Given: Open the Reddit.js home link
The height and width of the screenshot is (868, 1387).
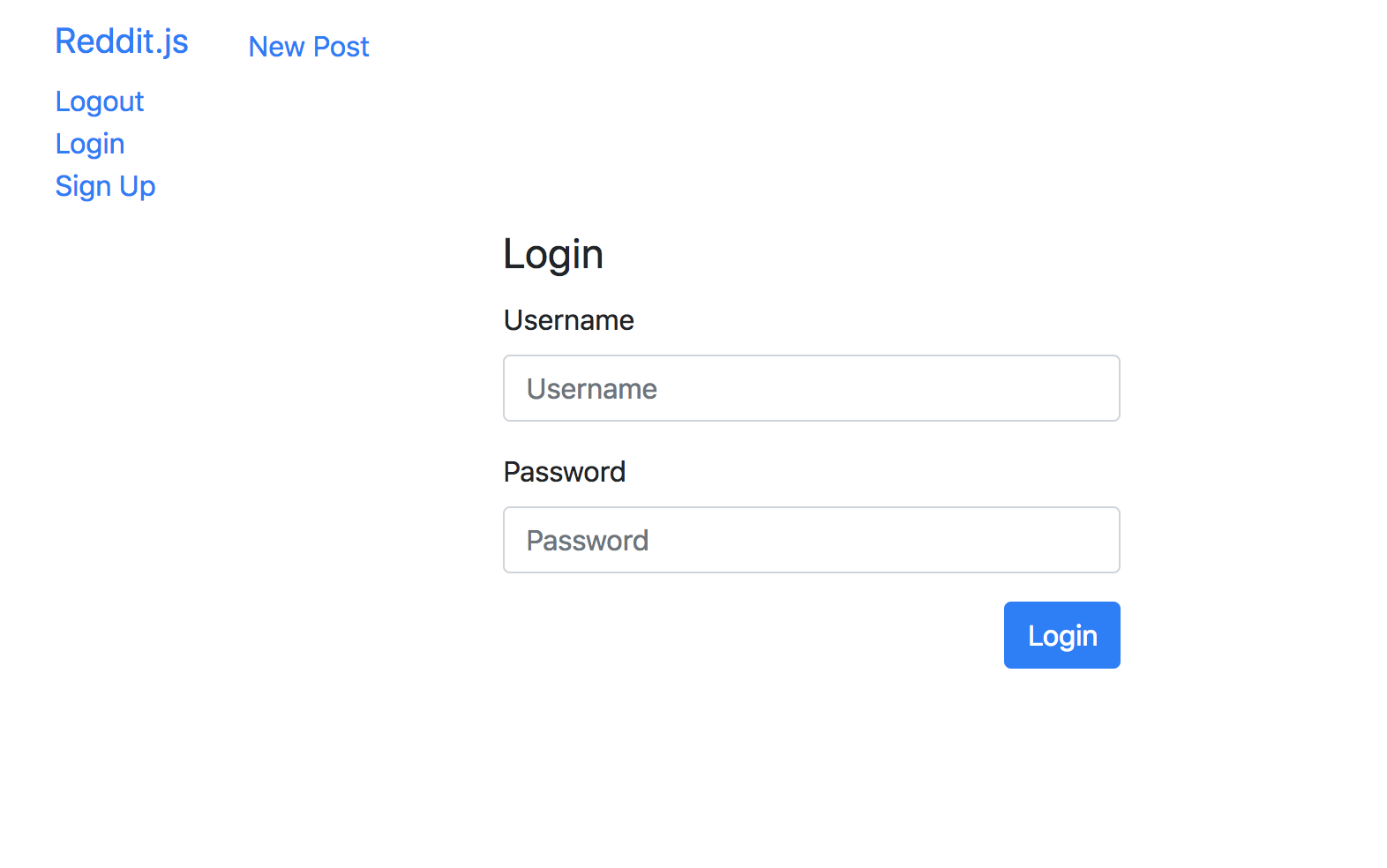Looking at the screenshot, I should [x=122, y=41].
